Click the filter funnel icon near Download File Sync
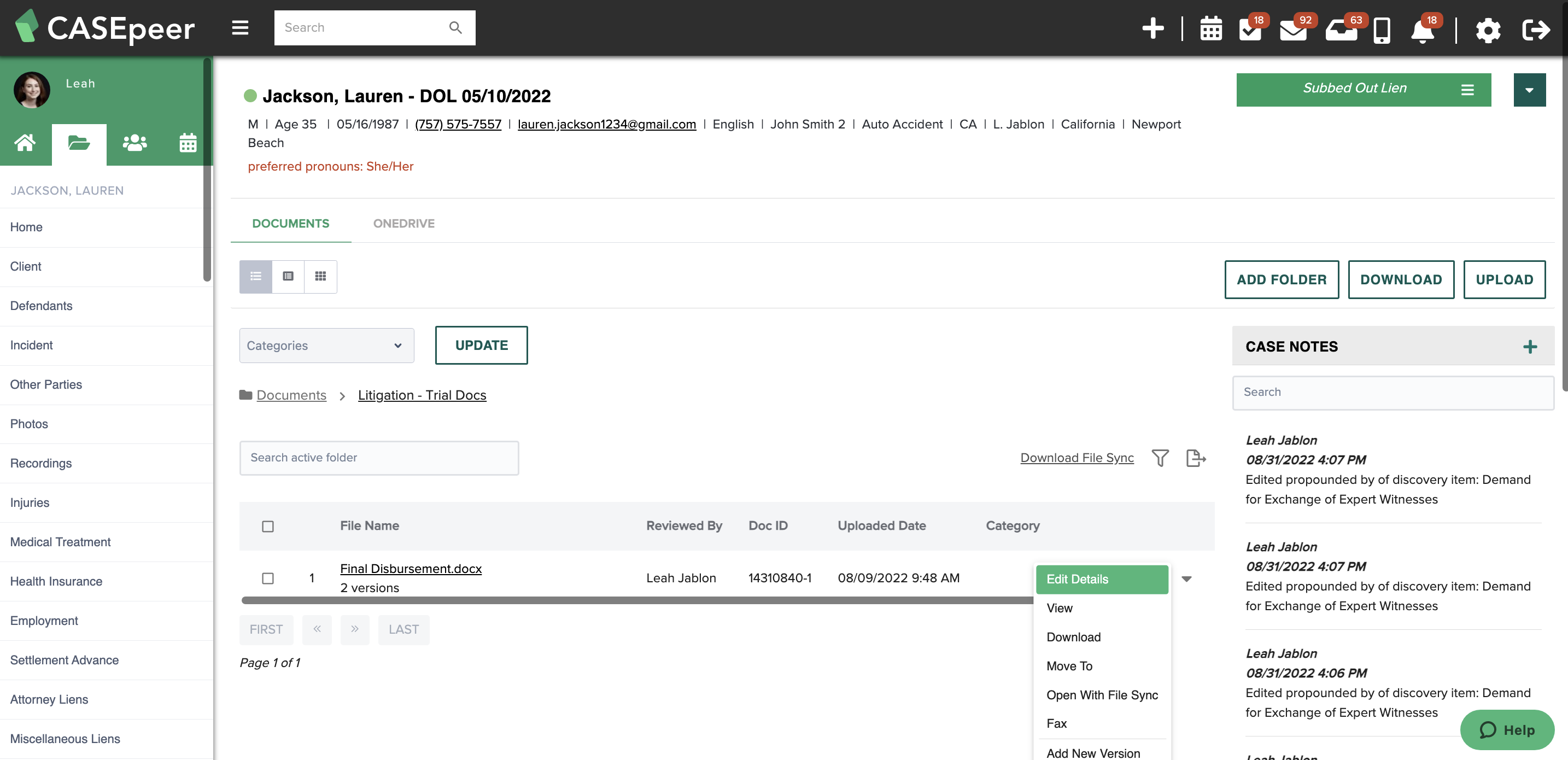1568x760 pixels. pyautogui.click(x=1160, y=457)
